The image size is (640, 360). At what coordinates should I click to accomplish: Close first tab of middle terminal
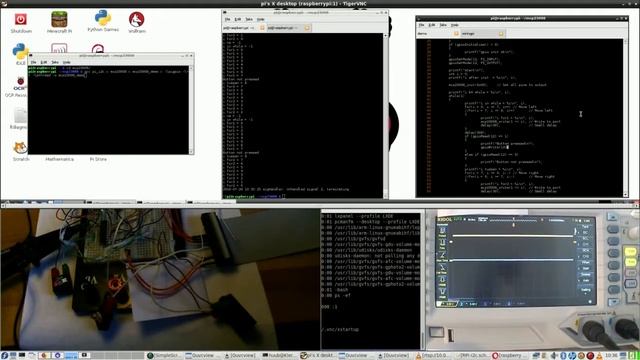tap(262, 28)
